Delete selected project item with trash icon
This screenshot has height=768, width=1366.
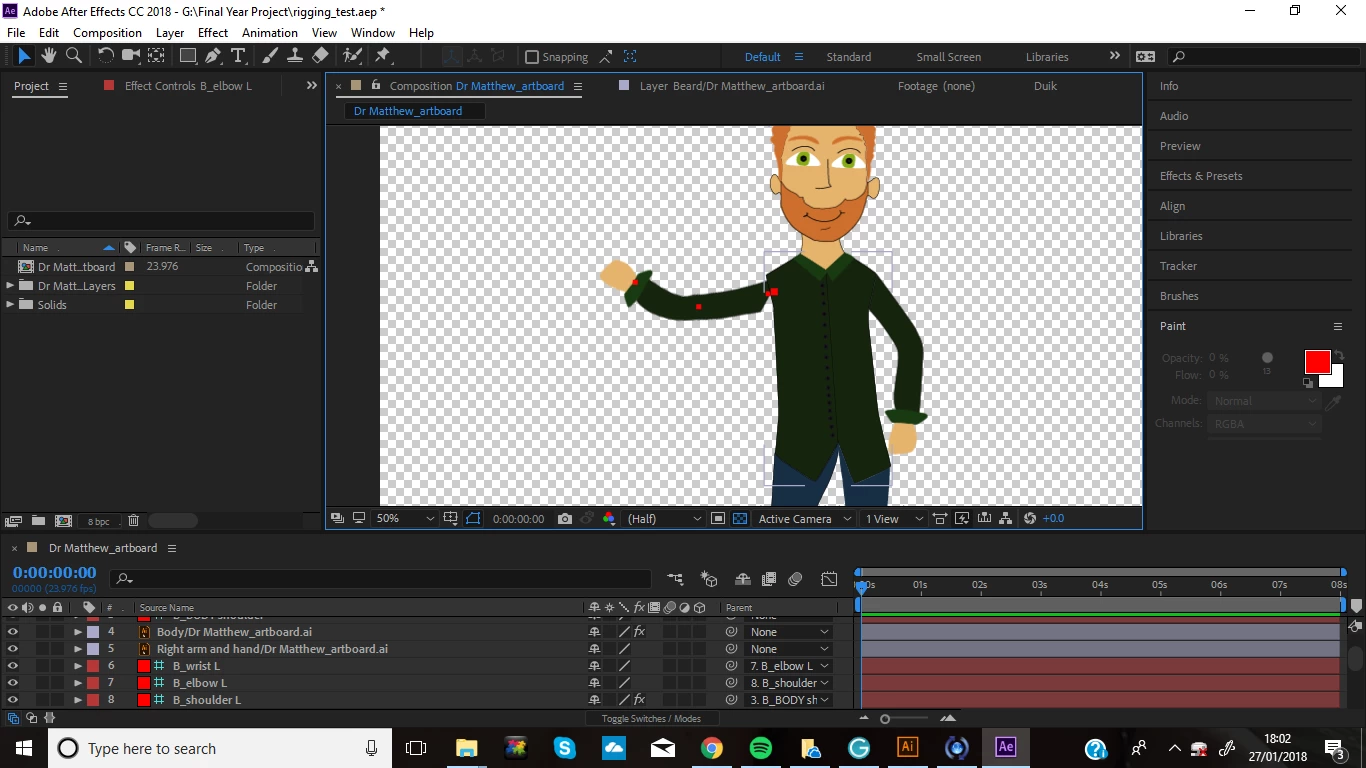tap(133, 521)
